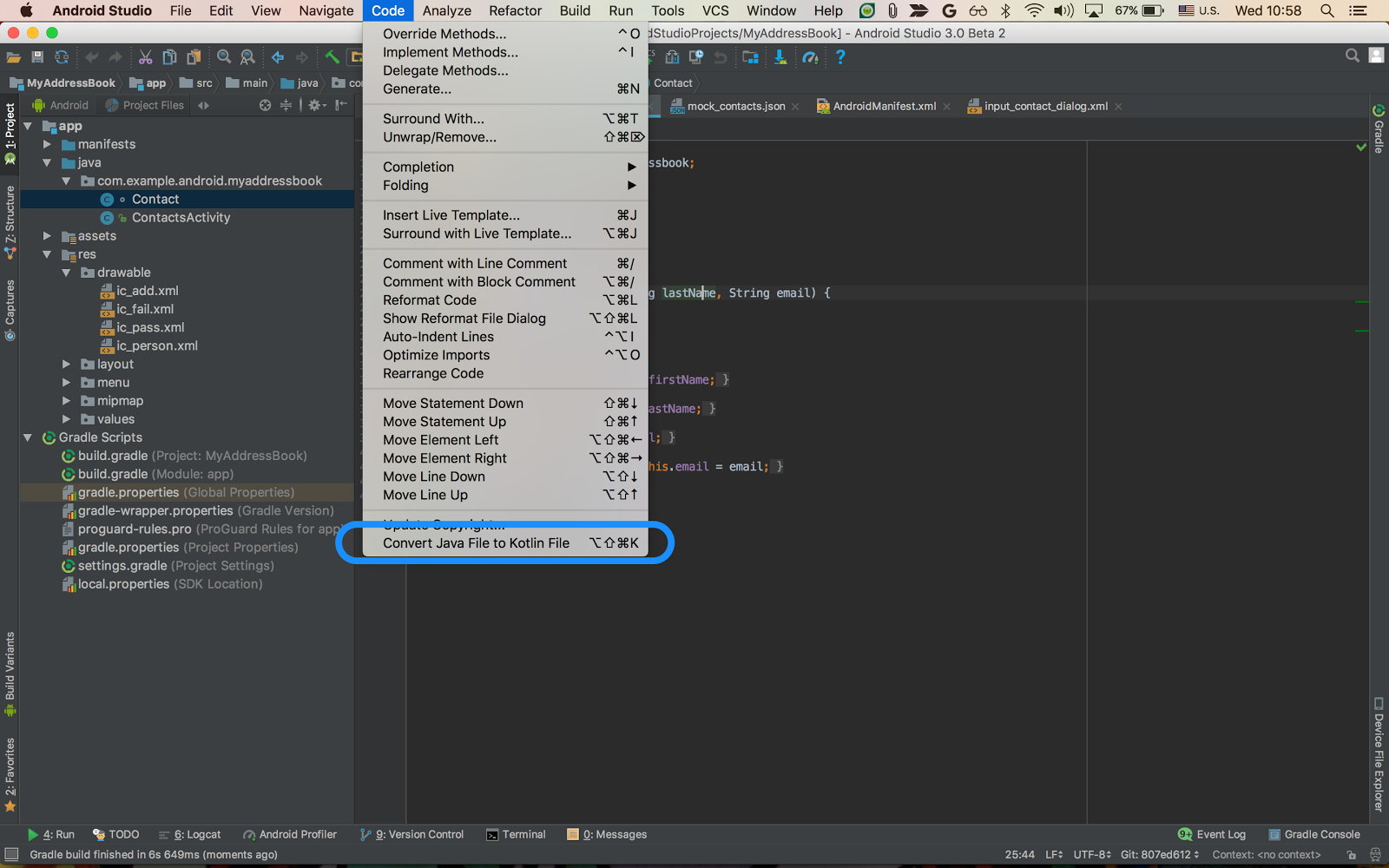Viewport: 1389px width, 868px height.
Task: Open the Terminal tool window
Action: pos(516,834)
